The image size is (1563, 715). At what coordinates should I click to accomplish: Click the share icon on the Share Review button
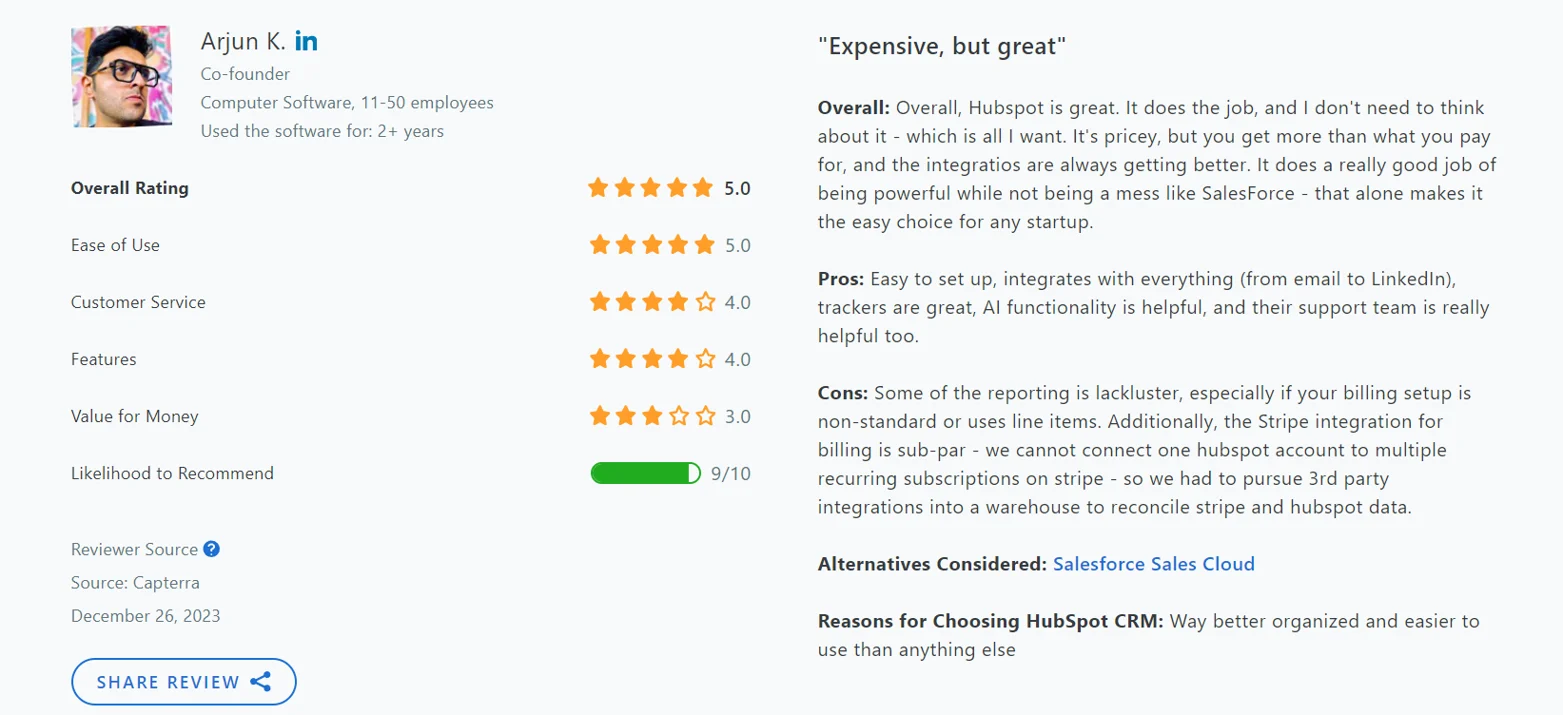tap(261, 681)
